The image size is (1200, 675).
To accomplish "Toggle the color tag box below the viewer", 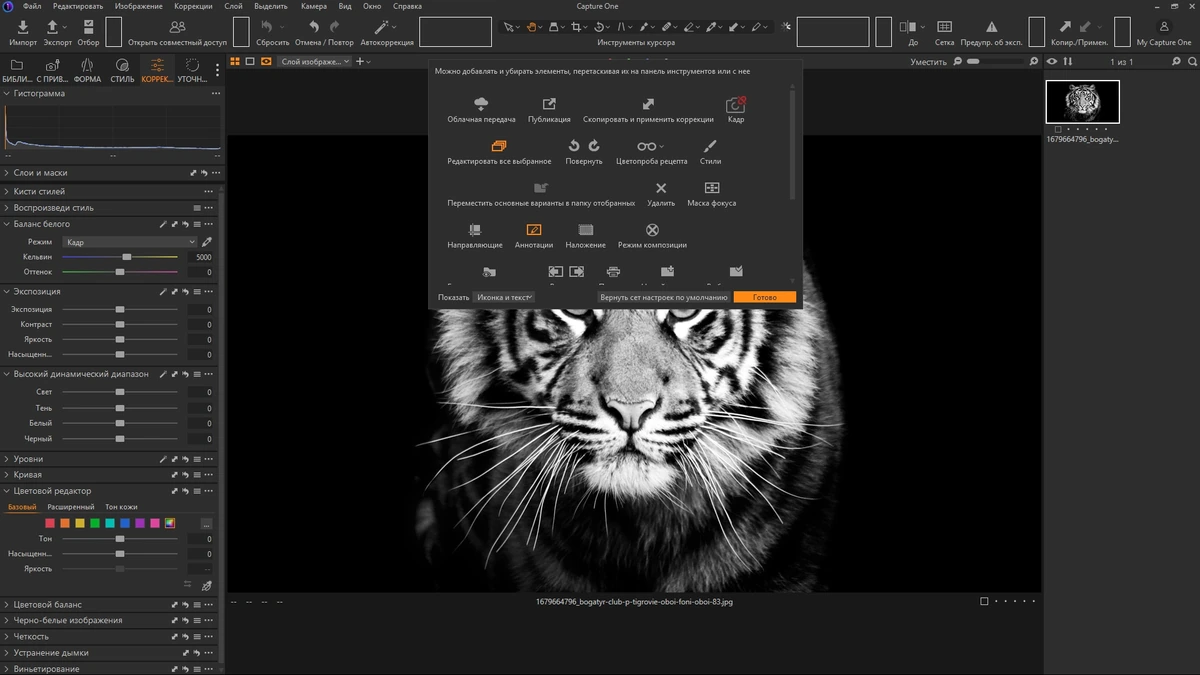I will 984,601.
